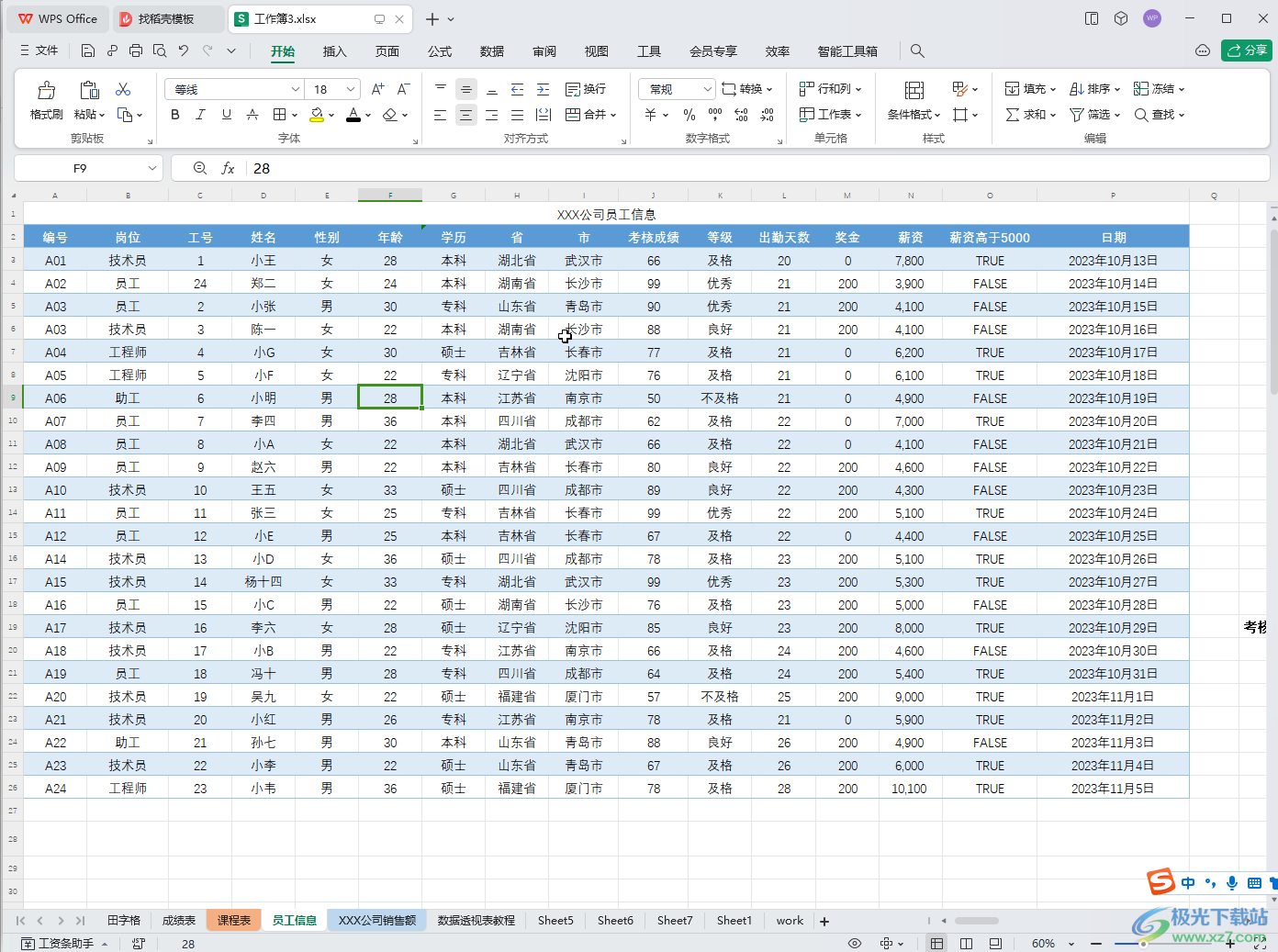Apply thousands separator format
Viewport: 1278px width, 952px height.
(715, 115)
